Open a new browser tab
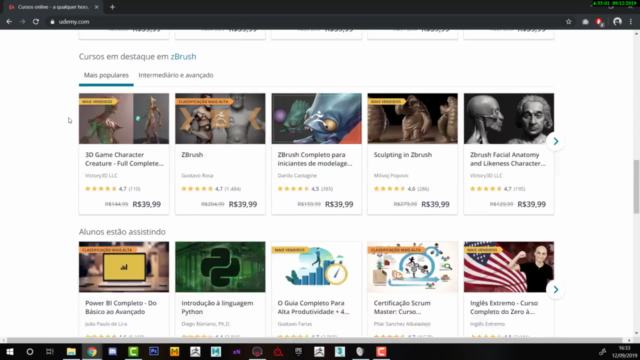The image size is (640, 360). (x=112, y=7)
